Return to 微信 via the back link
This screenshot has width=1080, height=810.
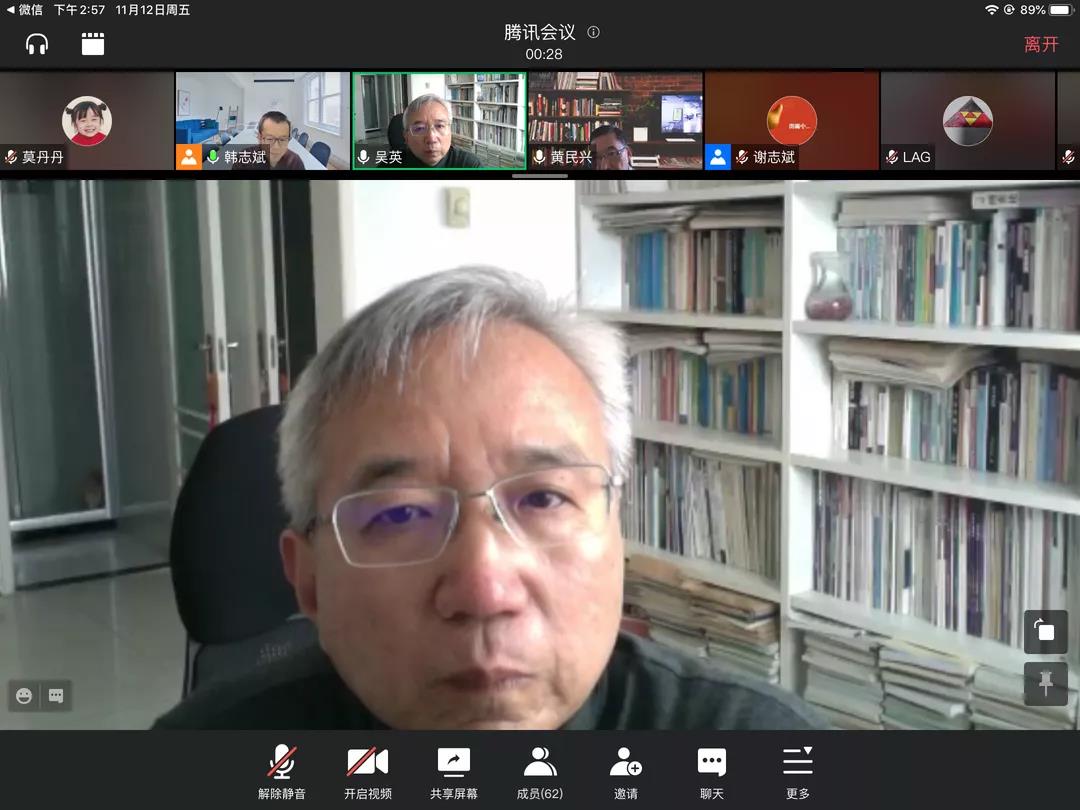click(x=25, y=10)
